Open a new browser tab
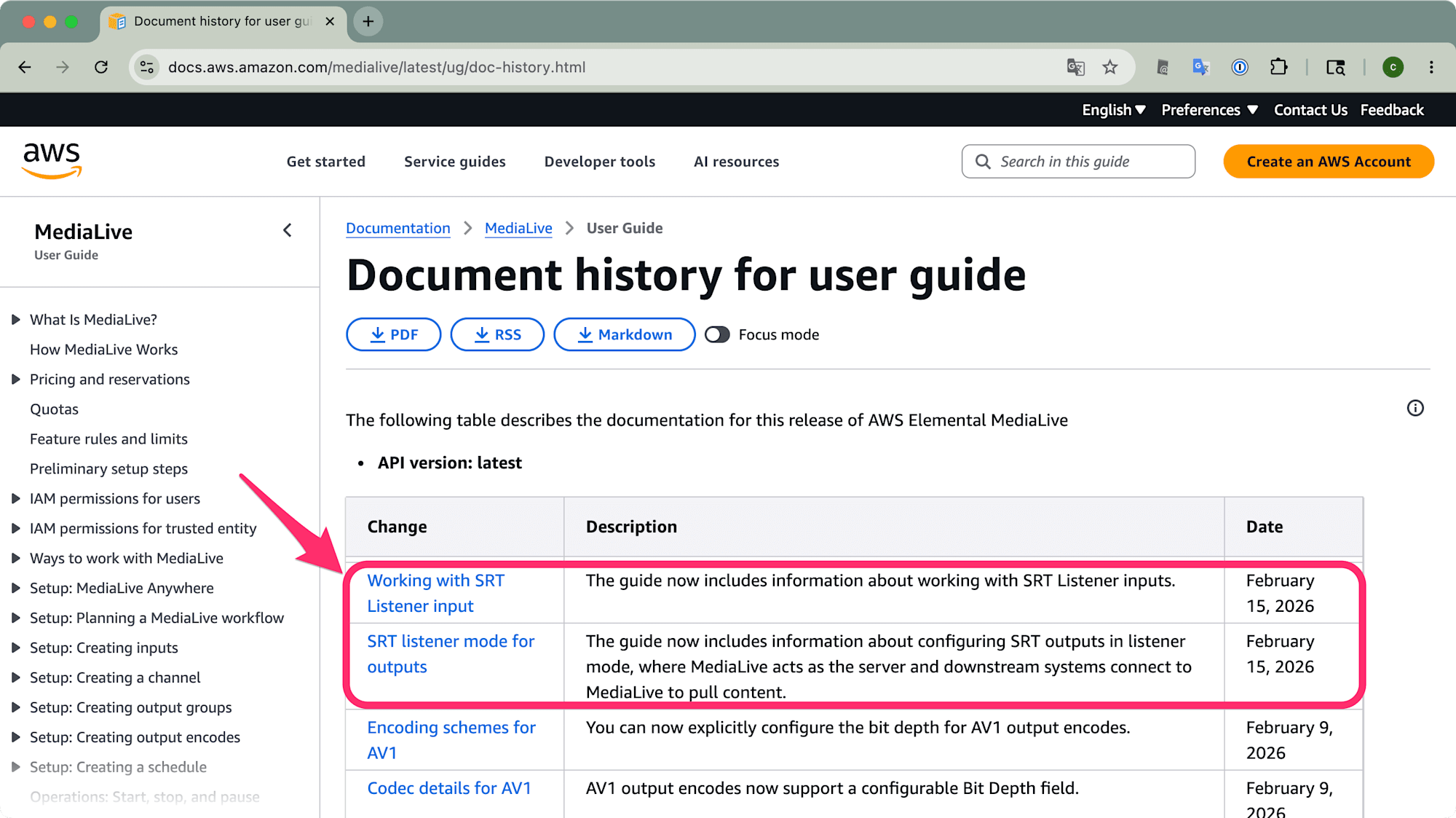Screen dimensions: 1456x818 (368, 21)
